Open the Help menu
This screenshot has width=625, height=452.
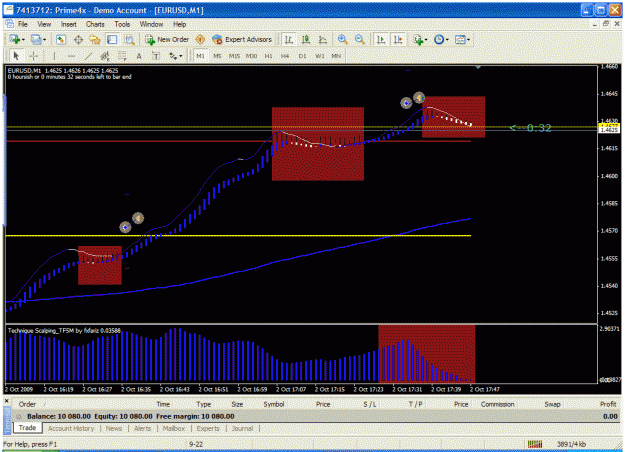(x=179, y=24)
